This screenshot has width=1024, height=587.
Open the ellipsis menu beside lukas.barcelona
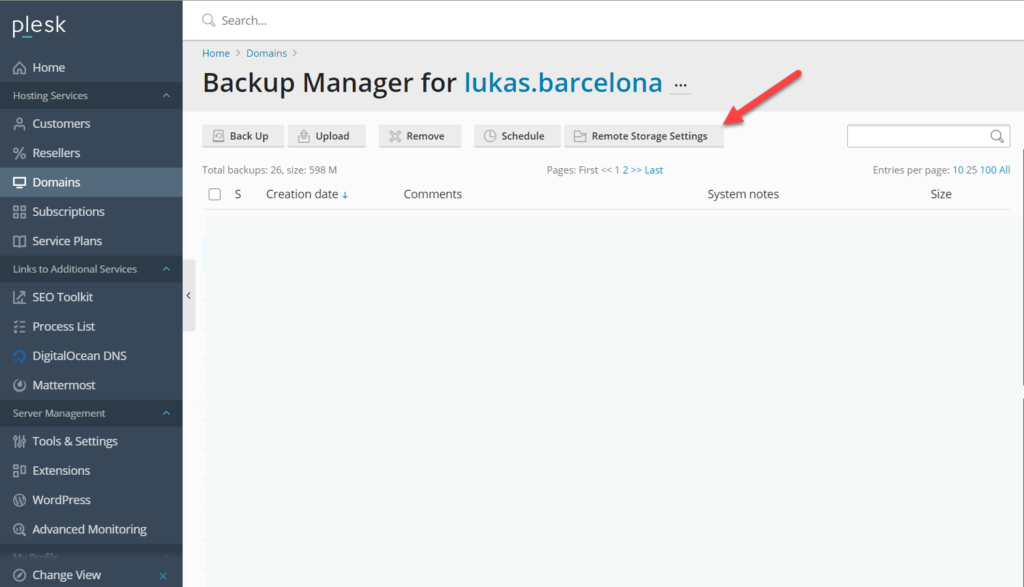tap(680, 85)
